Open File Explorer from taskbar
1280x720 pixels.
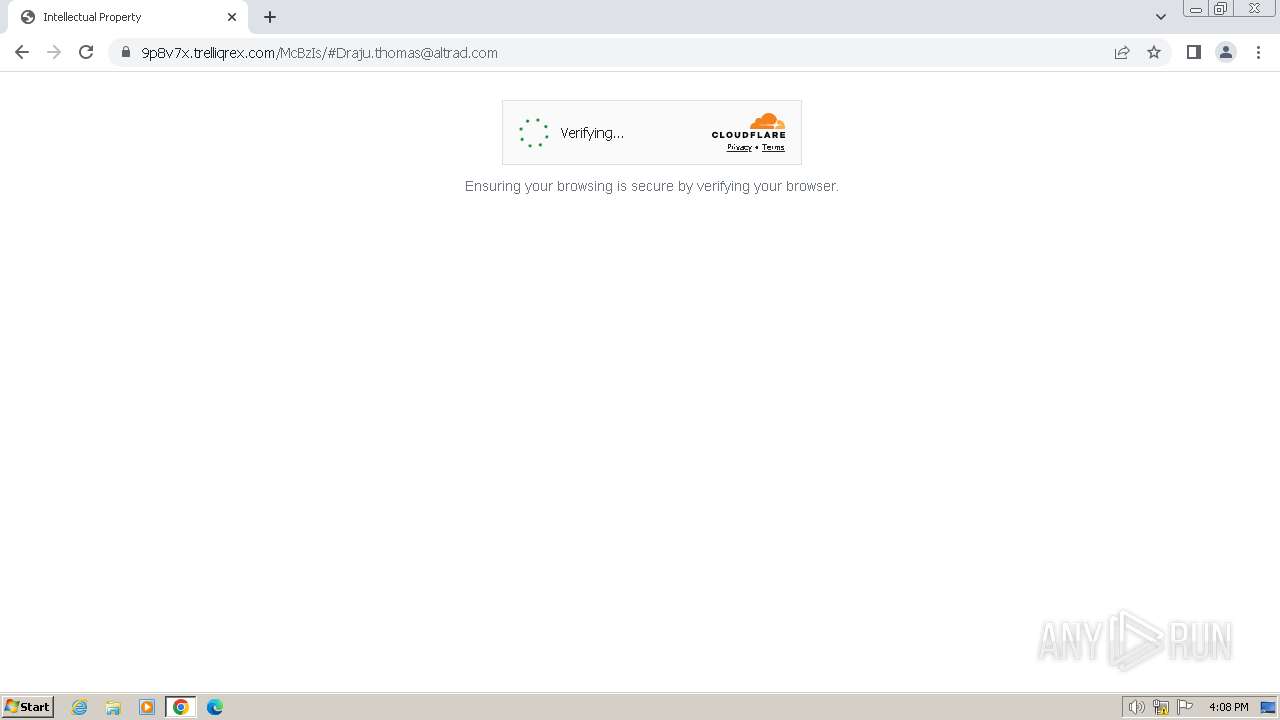(113, 707)
